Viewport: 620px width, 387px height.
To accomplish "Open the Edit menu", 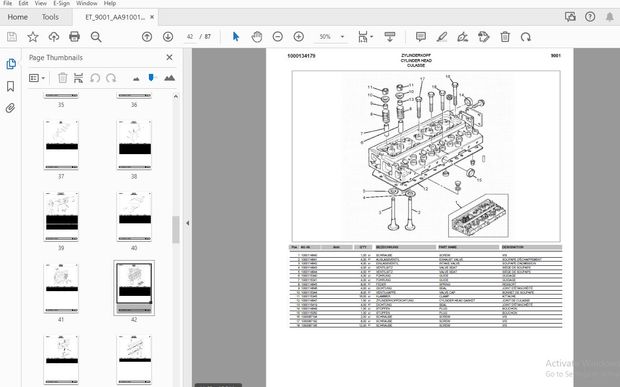I will [23, 3].
